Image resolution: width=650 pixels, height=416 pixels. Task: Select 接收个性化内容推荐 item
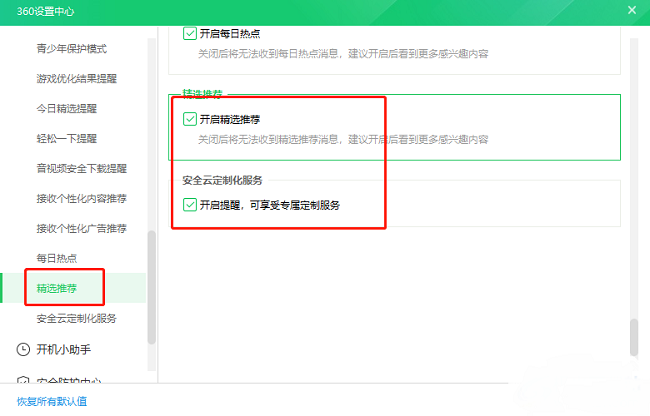pos(81,198)
